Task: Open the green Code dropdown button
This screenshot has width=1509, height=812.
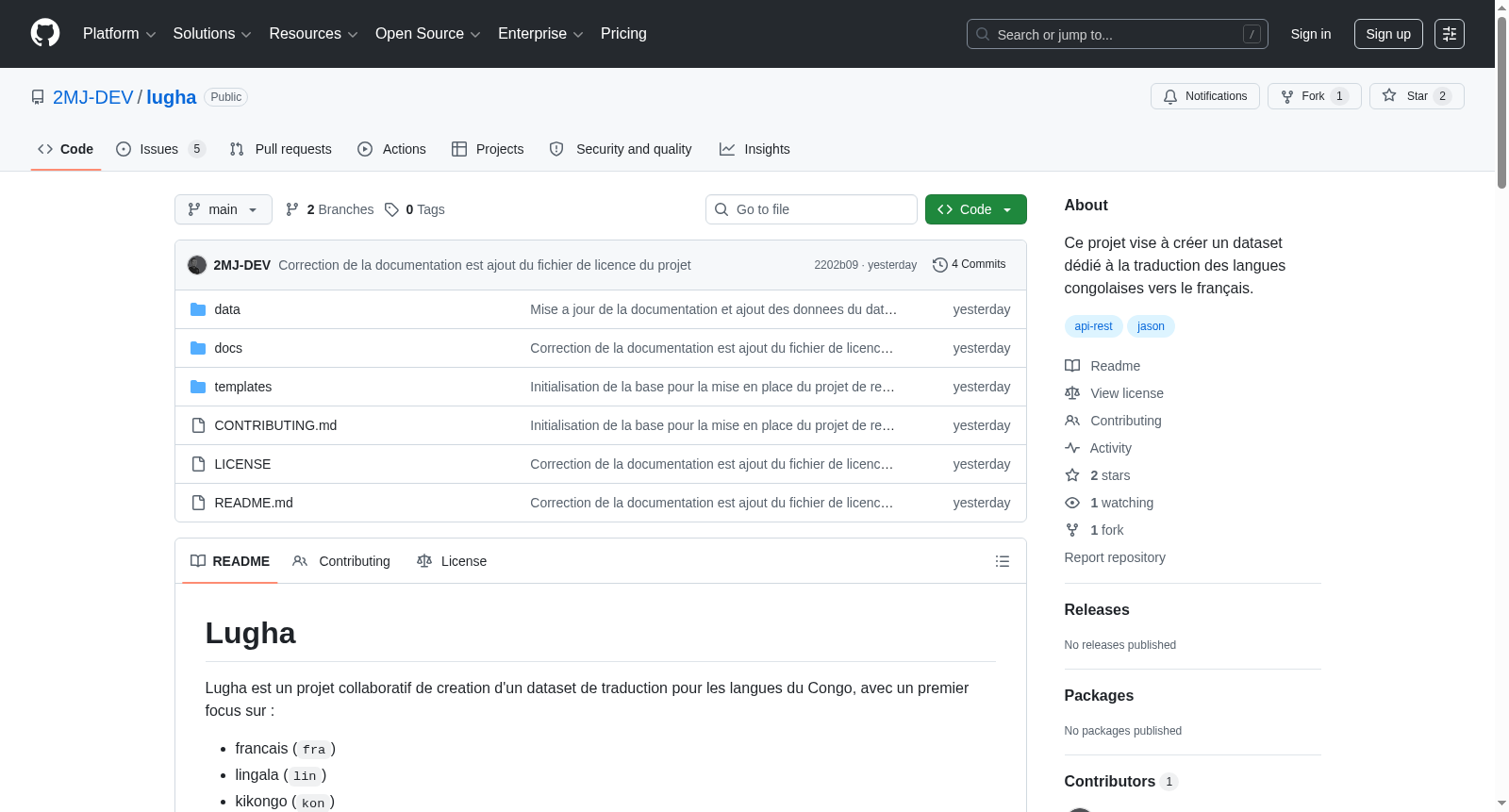Action: (976, 209)
